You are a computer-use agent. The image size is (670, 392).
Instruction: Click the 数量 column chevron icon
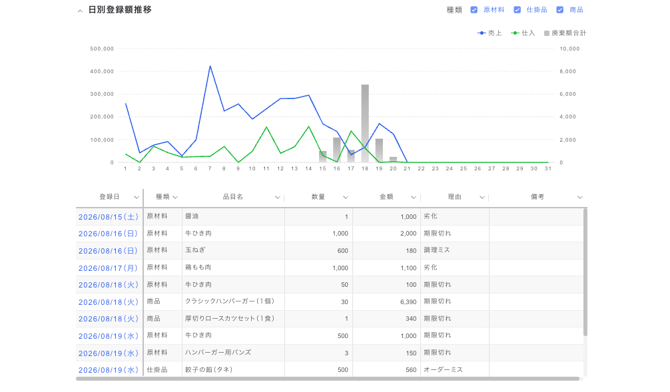tap(346, 197)
